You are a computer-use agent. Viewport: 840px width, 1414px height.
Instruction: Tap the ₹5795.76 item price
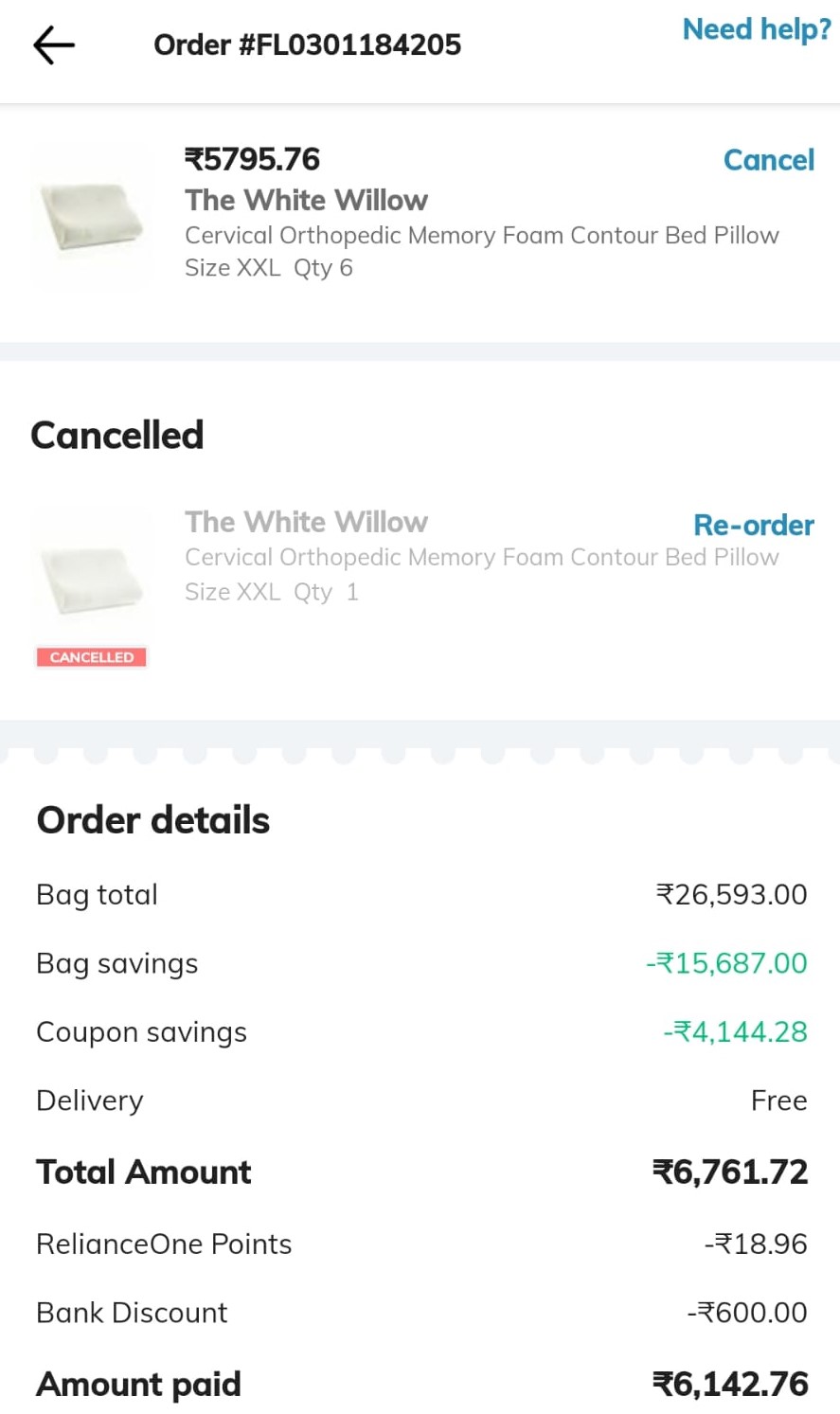click(252, 159)
